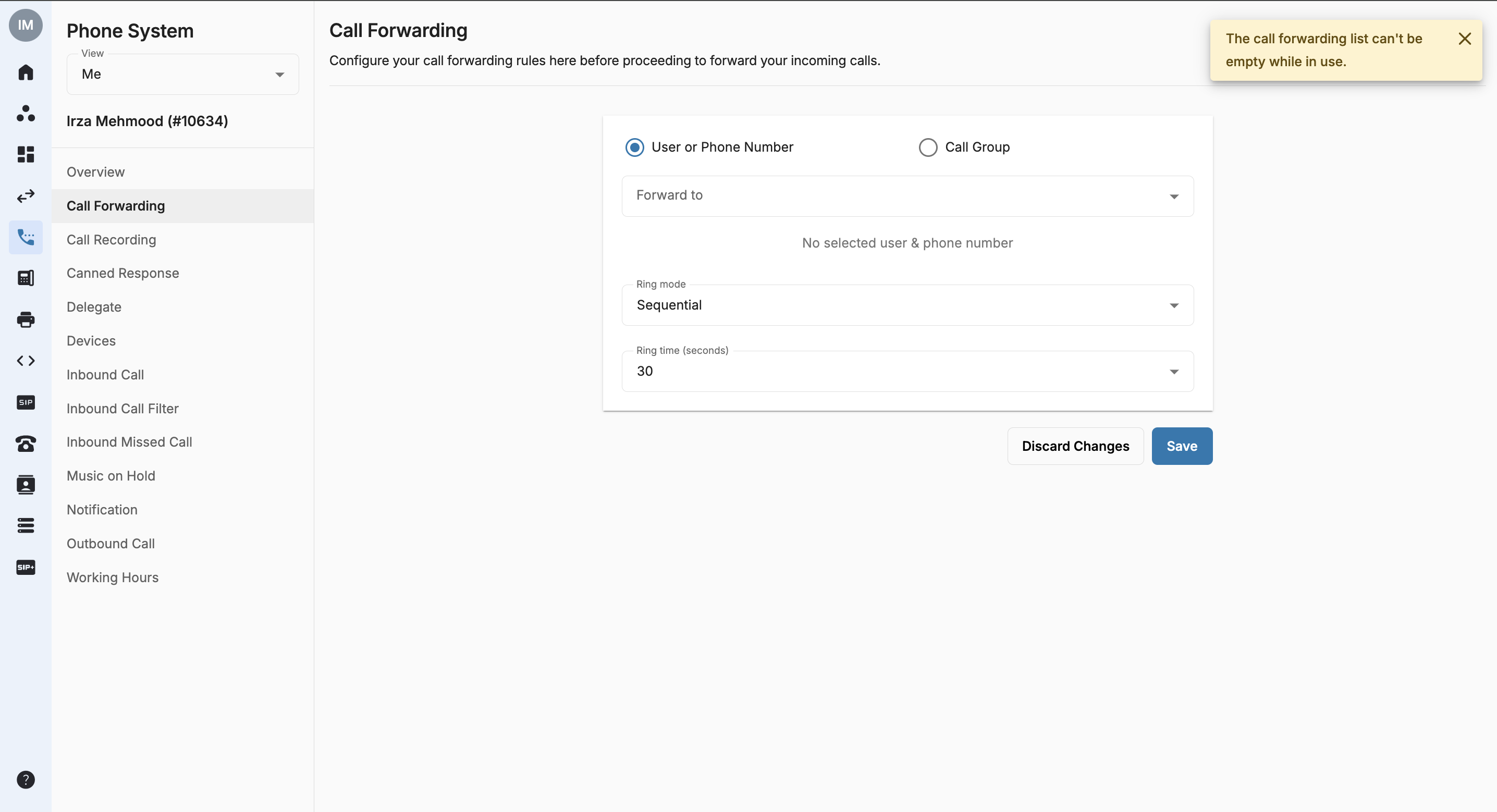
Task: Open the Ring mode Sequential dropdown
Action: [907, 305]
